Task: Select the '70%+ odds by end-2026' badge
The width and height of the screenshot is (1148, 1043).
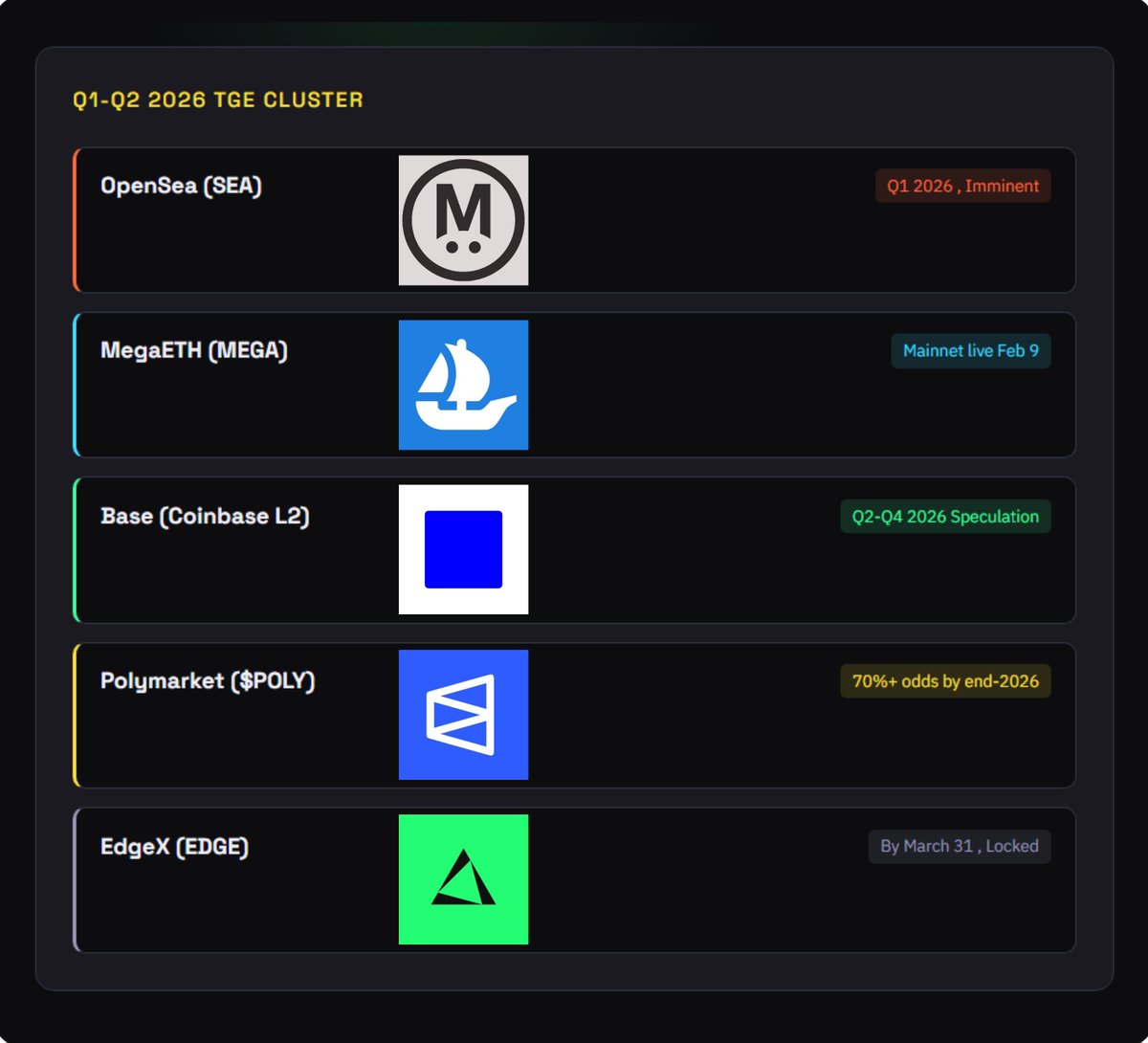Action: click(945, 681)
